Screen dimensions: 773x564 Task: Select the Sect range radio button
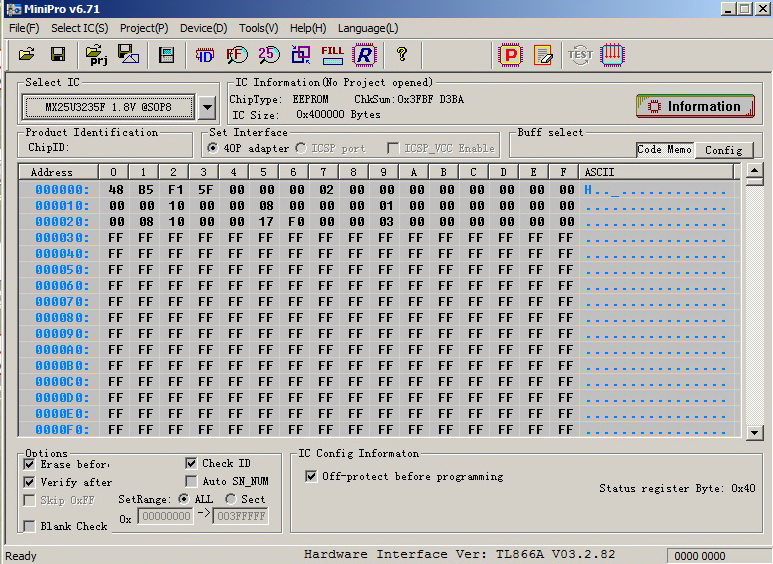tap(231, 498)
